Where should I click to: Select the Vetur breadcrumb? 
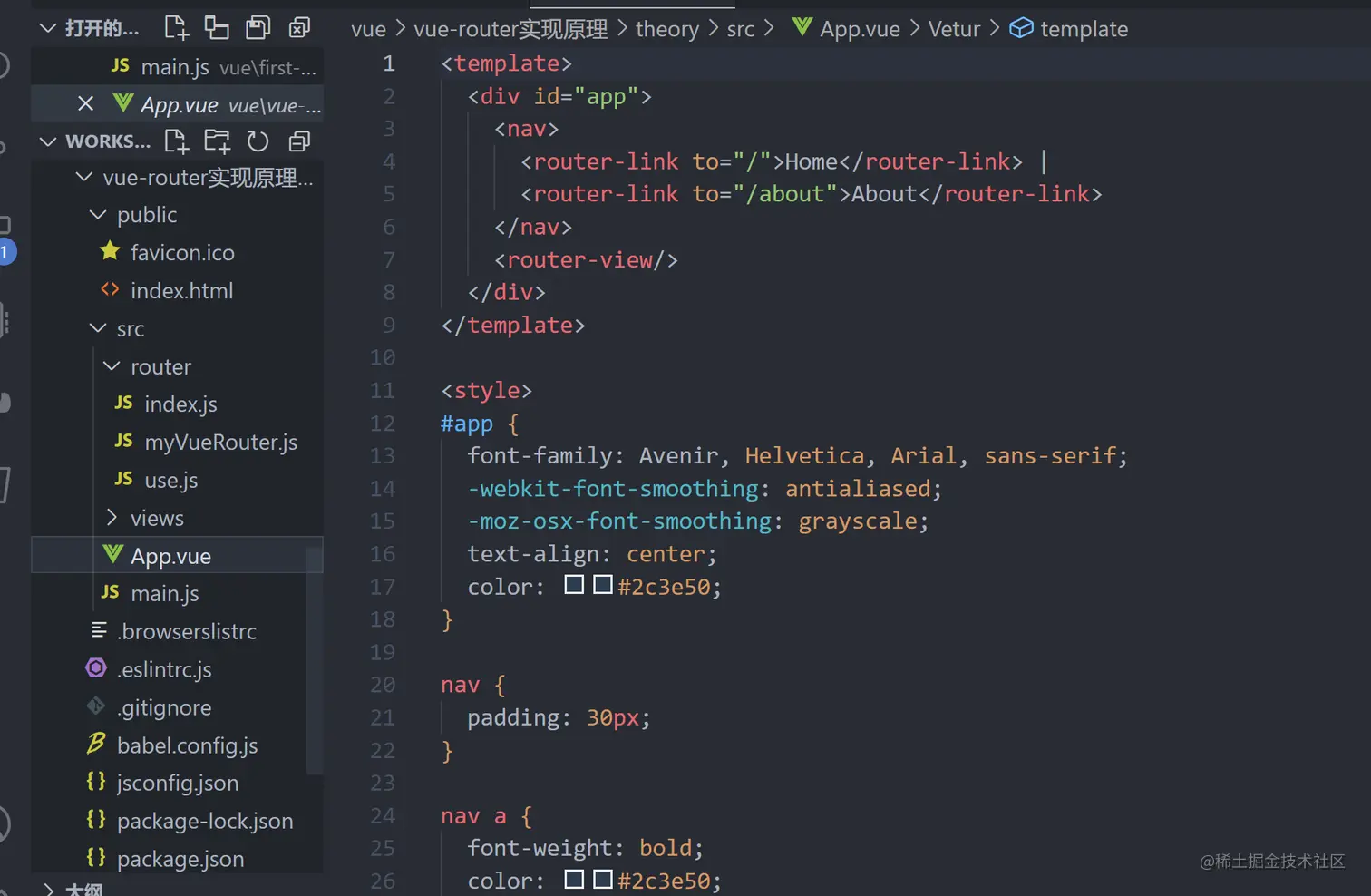(x=954, y=29)
